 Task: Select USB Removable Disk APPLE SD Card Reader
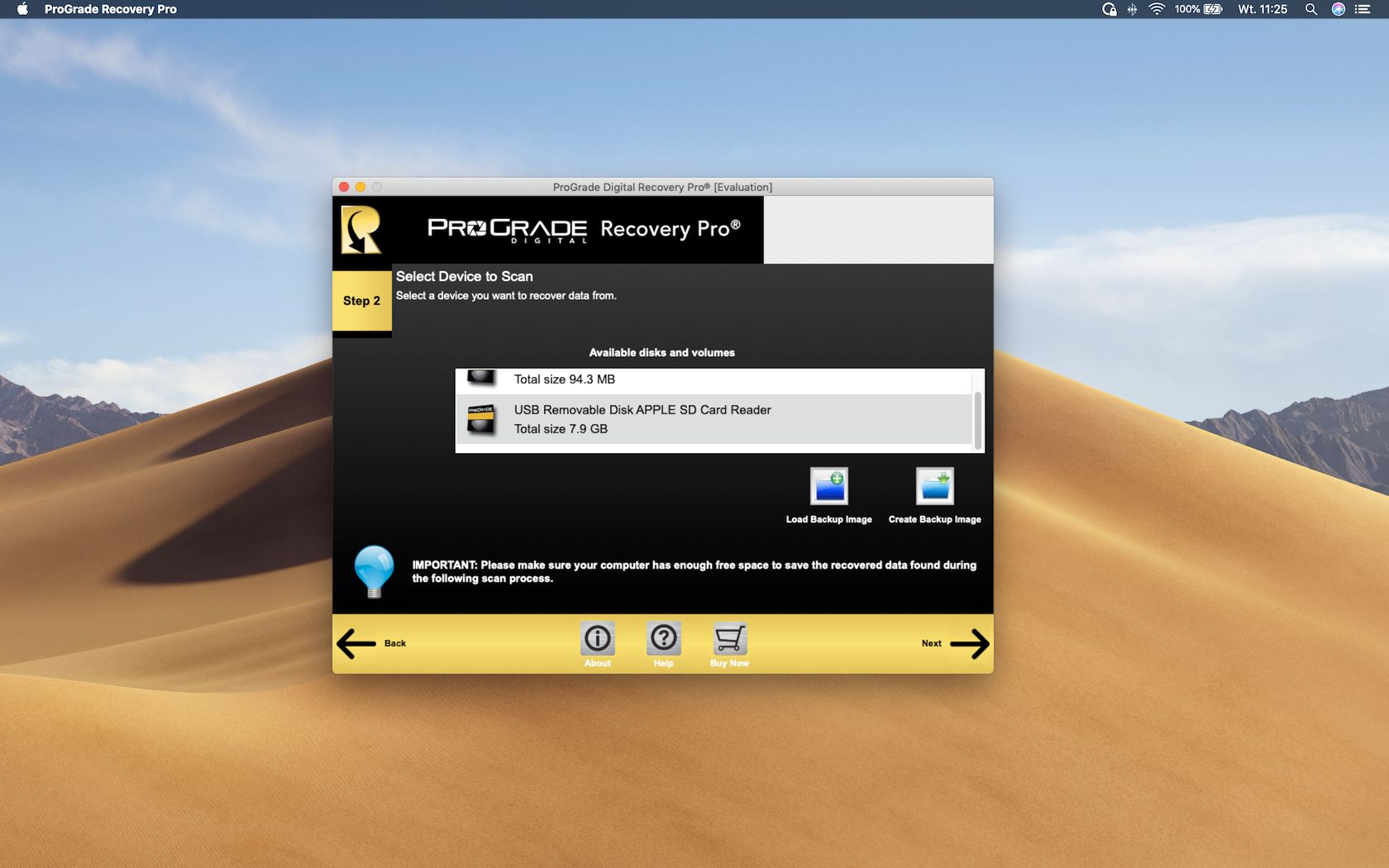pos(714,419)
